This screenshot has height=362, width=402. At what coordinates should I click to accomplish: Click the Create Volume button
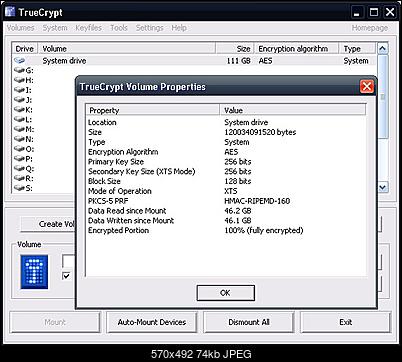[48, 224]
